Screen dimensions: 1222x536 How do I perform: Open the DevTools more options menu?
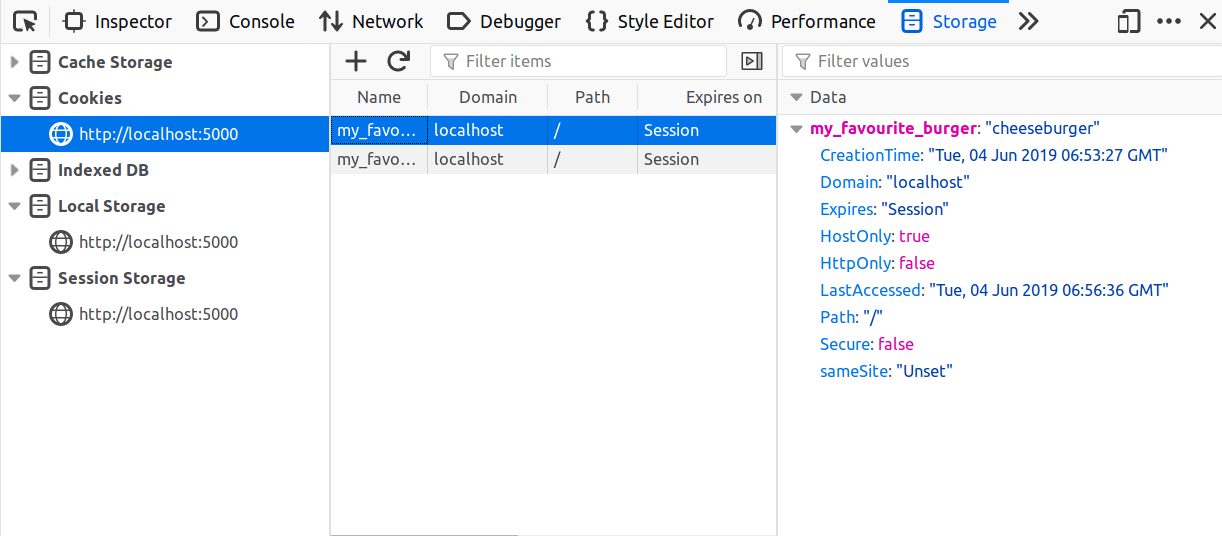click(1168, 21)
